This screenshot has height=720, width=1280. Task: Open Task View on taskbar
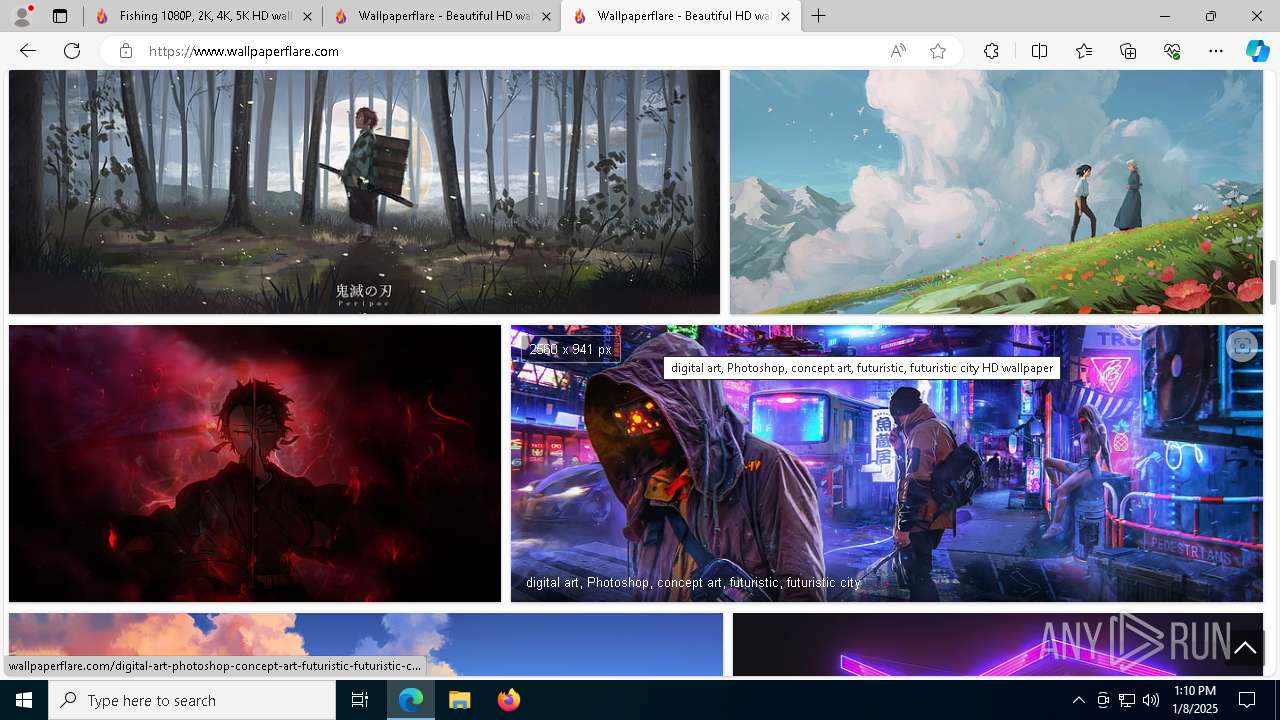pyautogui.click(x=360, y=700)
